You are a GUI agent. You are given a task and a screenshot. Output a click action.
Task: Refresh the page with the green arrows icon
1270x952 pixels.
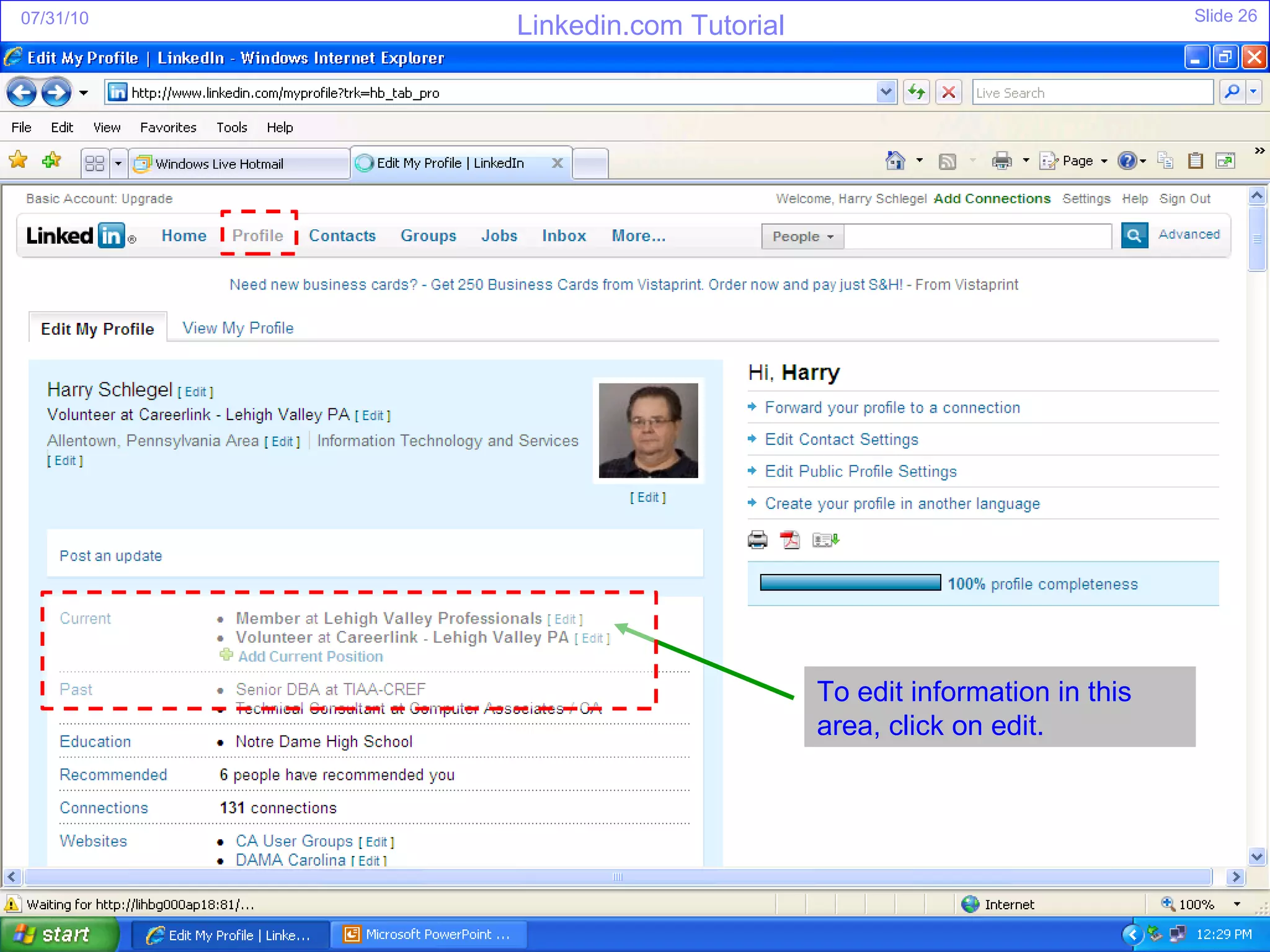[916, 92]
